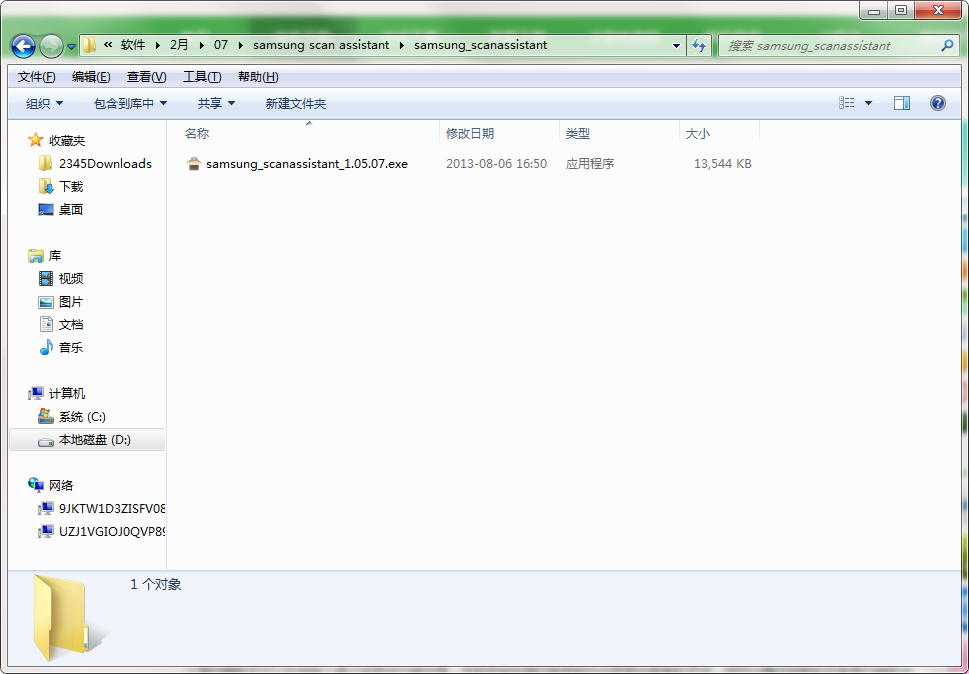
Task: Navigate to the 07 breadcrumb folder
Action: click(221, 45)
